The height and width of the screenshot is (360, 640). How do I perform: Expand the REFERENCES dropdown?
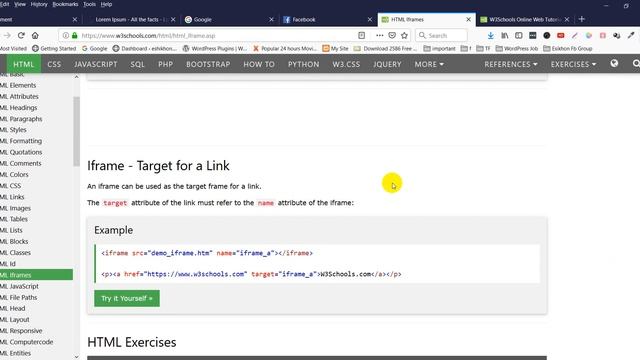click(x=511, y=64)
